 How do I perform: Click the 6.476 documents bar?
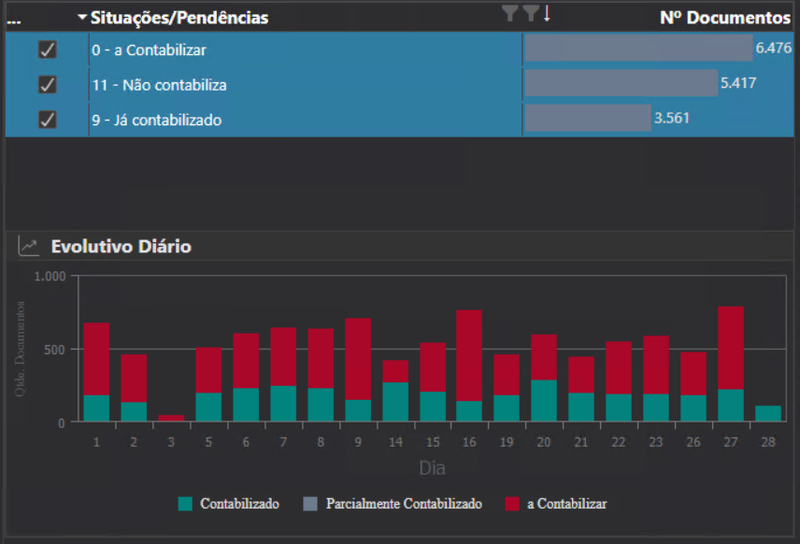pos(639,48)
